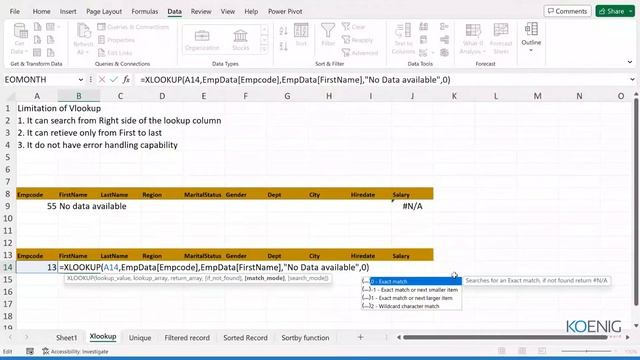Click the horizontal scrollbar thumb
Viewport: 640px width, 360px height.
pos(505,337)
